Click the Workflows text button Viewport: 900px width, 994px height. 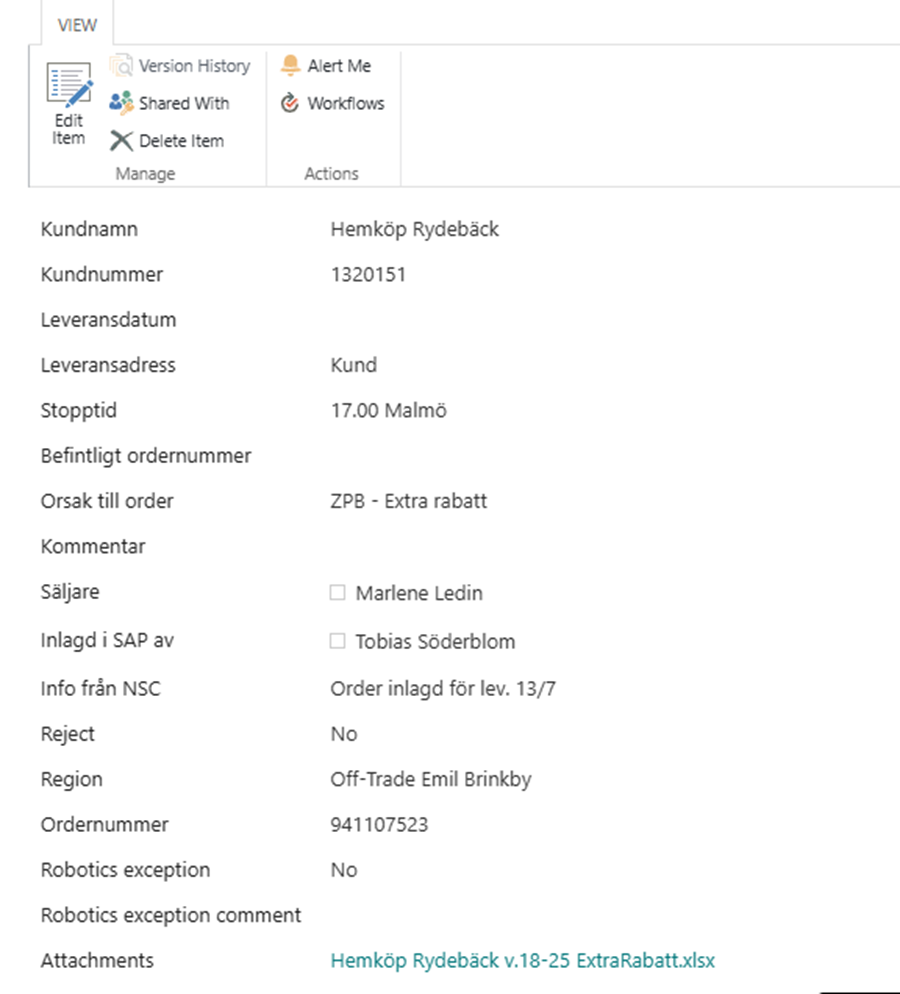coord(346,103)
